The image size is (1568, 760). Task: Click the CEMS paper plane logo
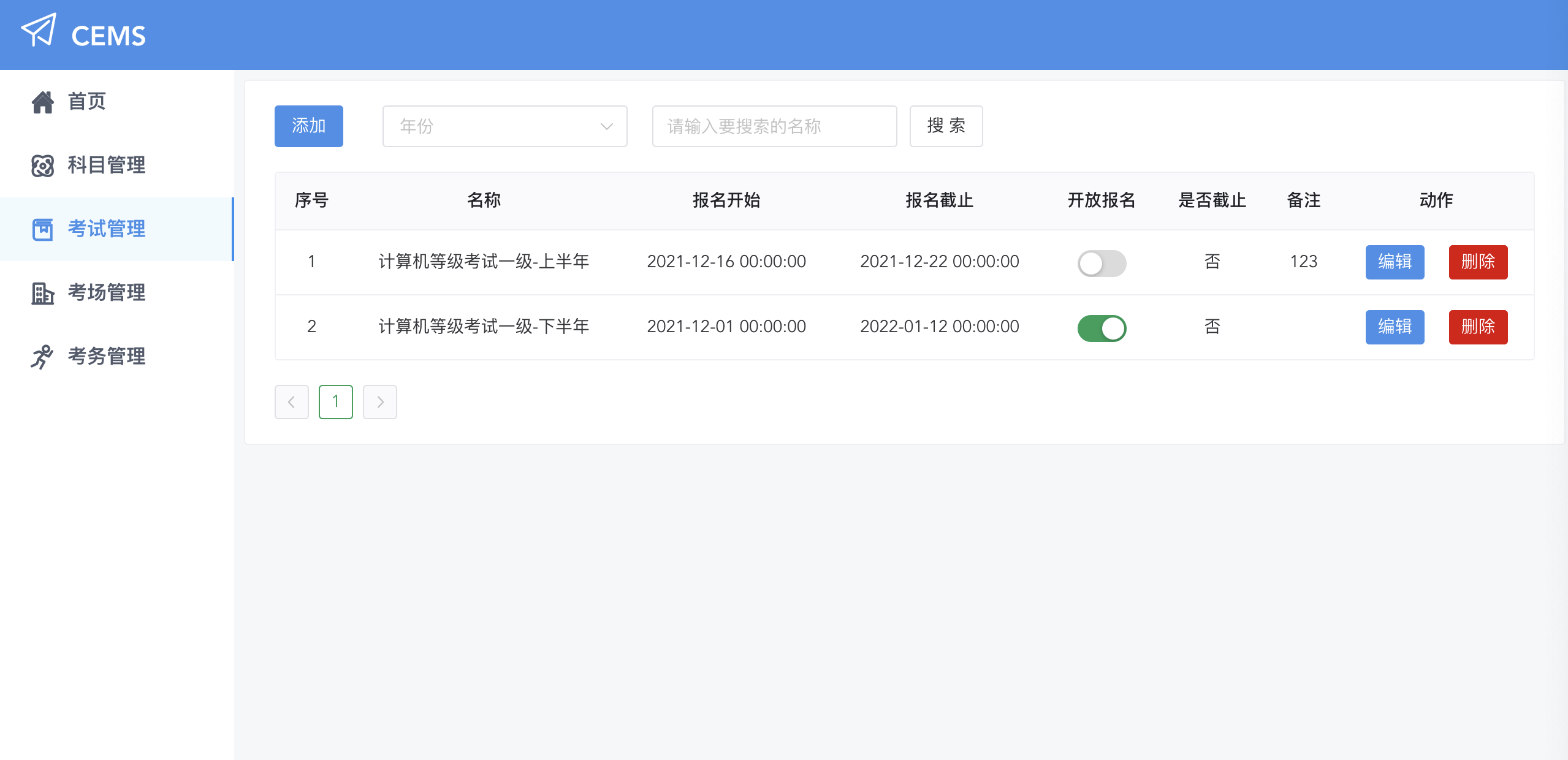pyautogui.click(x=39, y=31)
